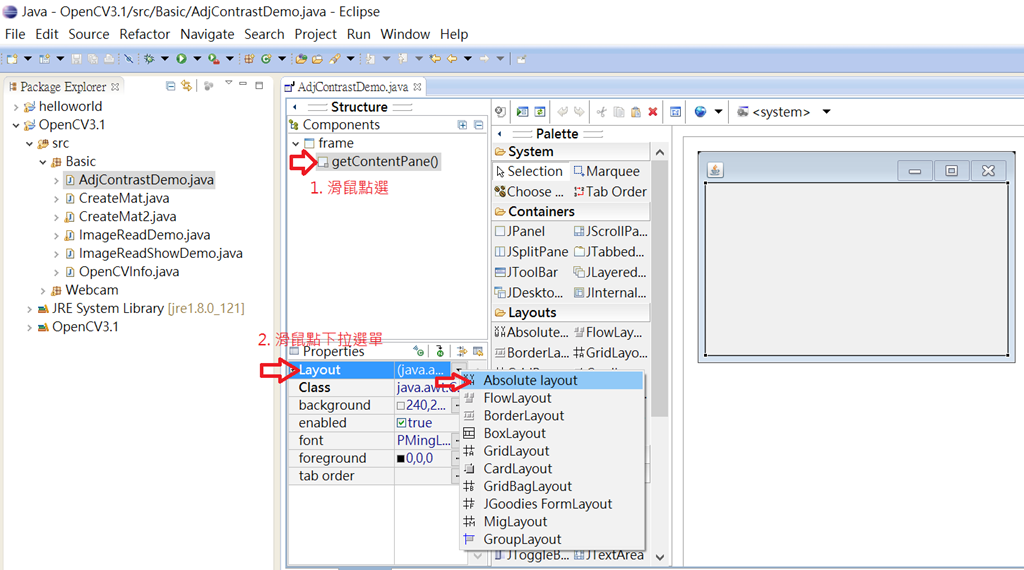Select the Selection tool in Palette
Viewport: 1024px width, 570px height.
pos(530,171)
